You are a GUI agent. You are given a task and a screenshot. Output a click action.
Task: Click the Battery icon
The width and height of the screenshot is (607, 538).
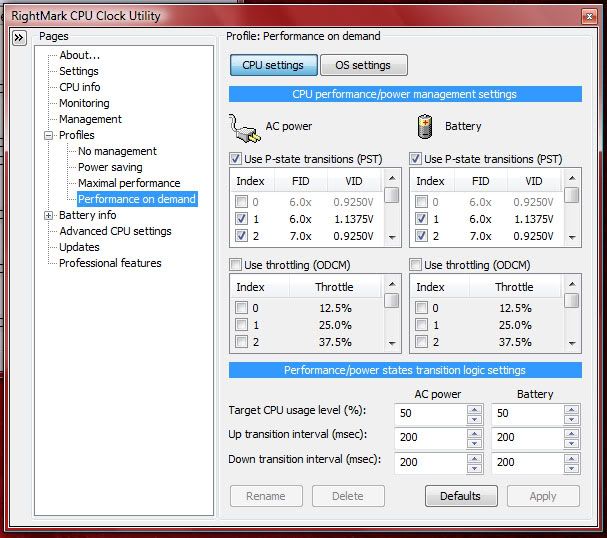pyautogui.click(x=425, y=126)
